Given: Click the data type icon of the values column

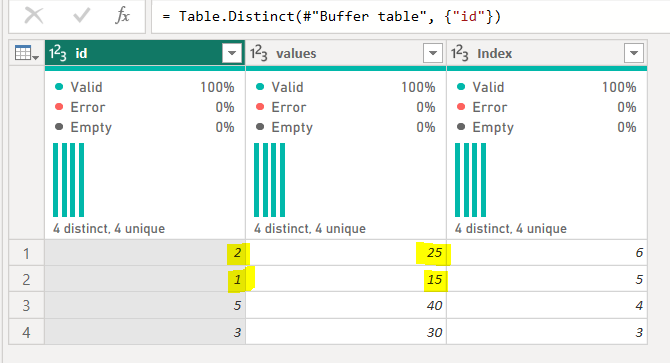Looking at the screenshot, I should tap(259, 53).
